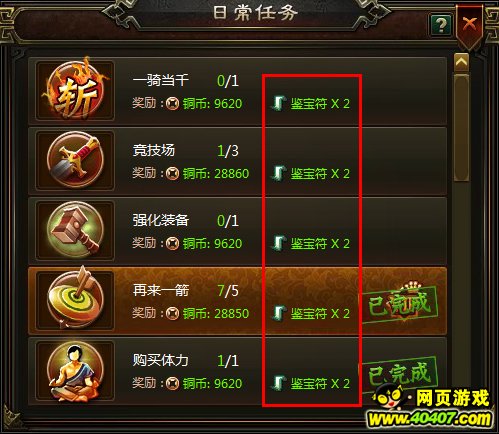Click the 购买体力 meditating monk icon
Viewport: 499px width, 434px height.
75,372
